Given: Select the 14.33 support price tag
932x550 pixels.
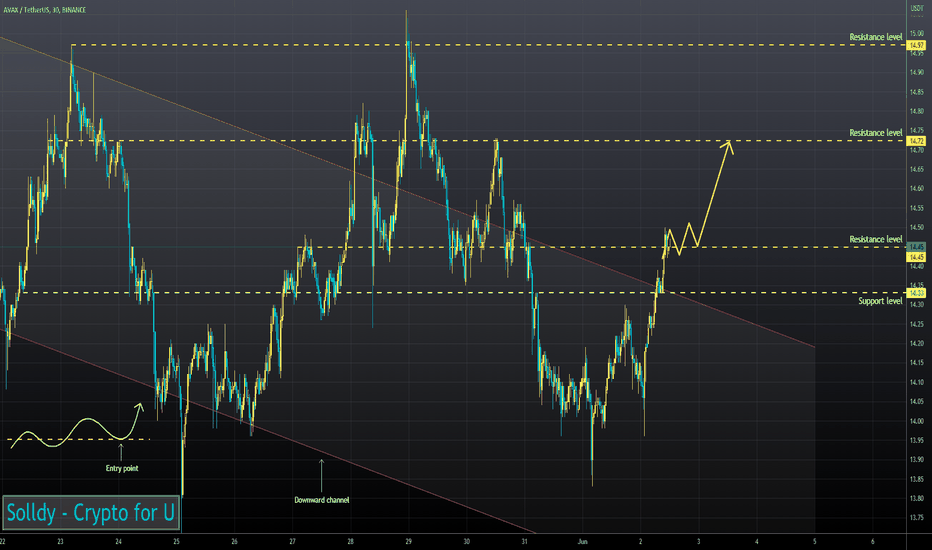Looking at the screenshot, I should pos(916,293).
